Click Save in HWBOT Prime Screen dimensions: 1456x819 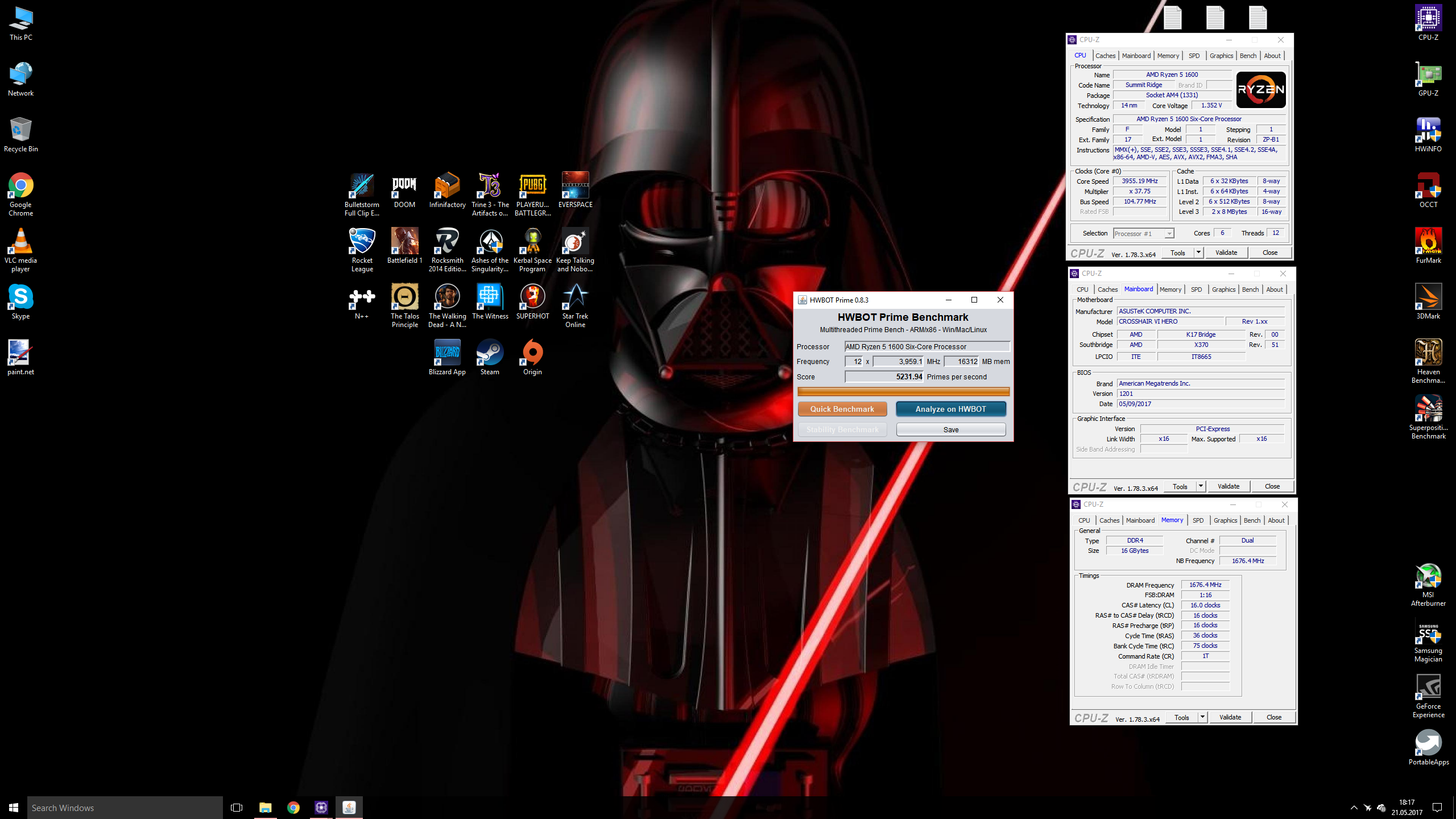950,429
